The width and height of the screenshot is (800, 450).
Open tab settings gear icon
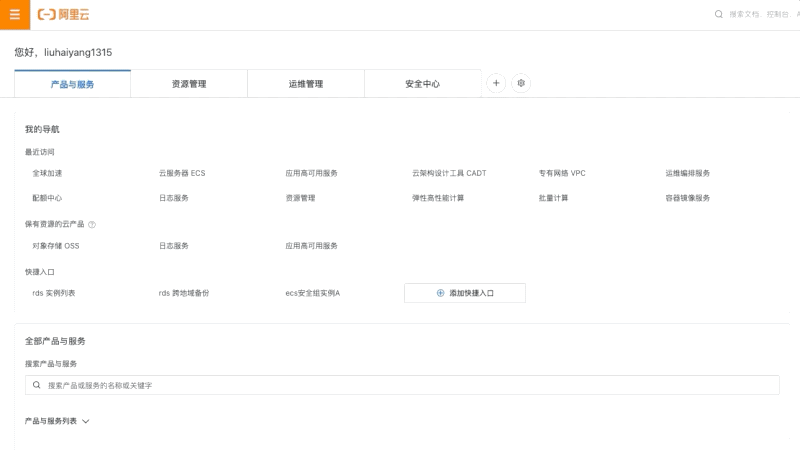pyautogui.click(x=521, y=83)
